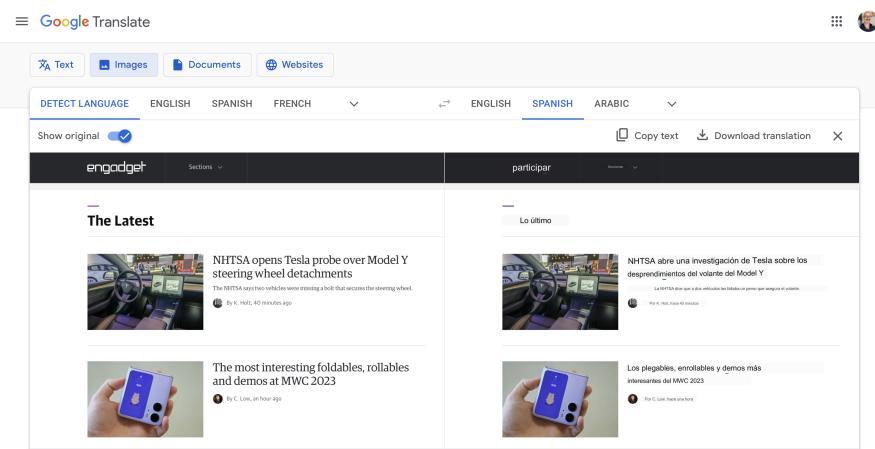Set target language to Arabic
The image size is (875, 449).
point(611,104)
